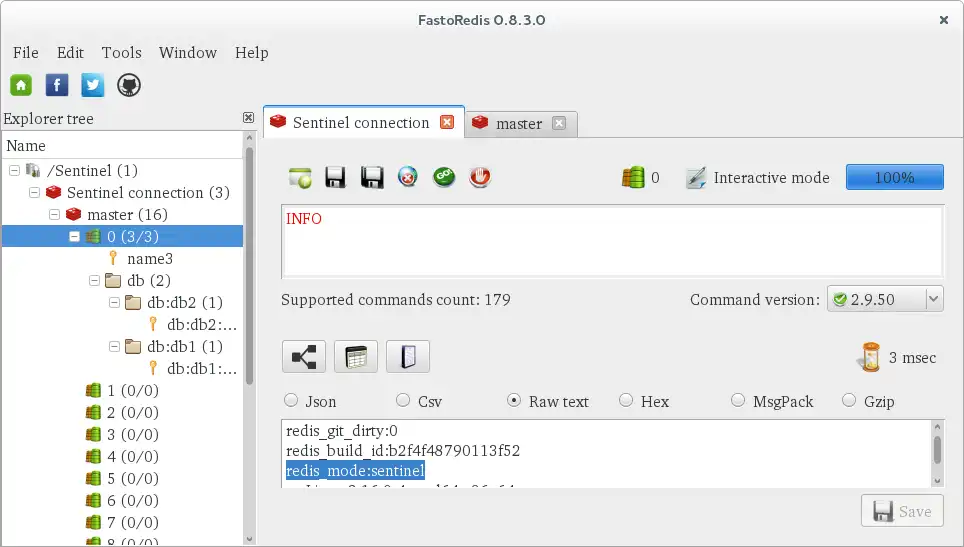Select the Raw text output format
Image resolution: width=964 pixels, height=547 pixels.
coord(513,401)
